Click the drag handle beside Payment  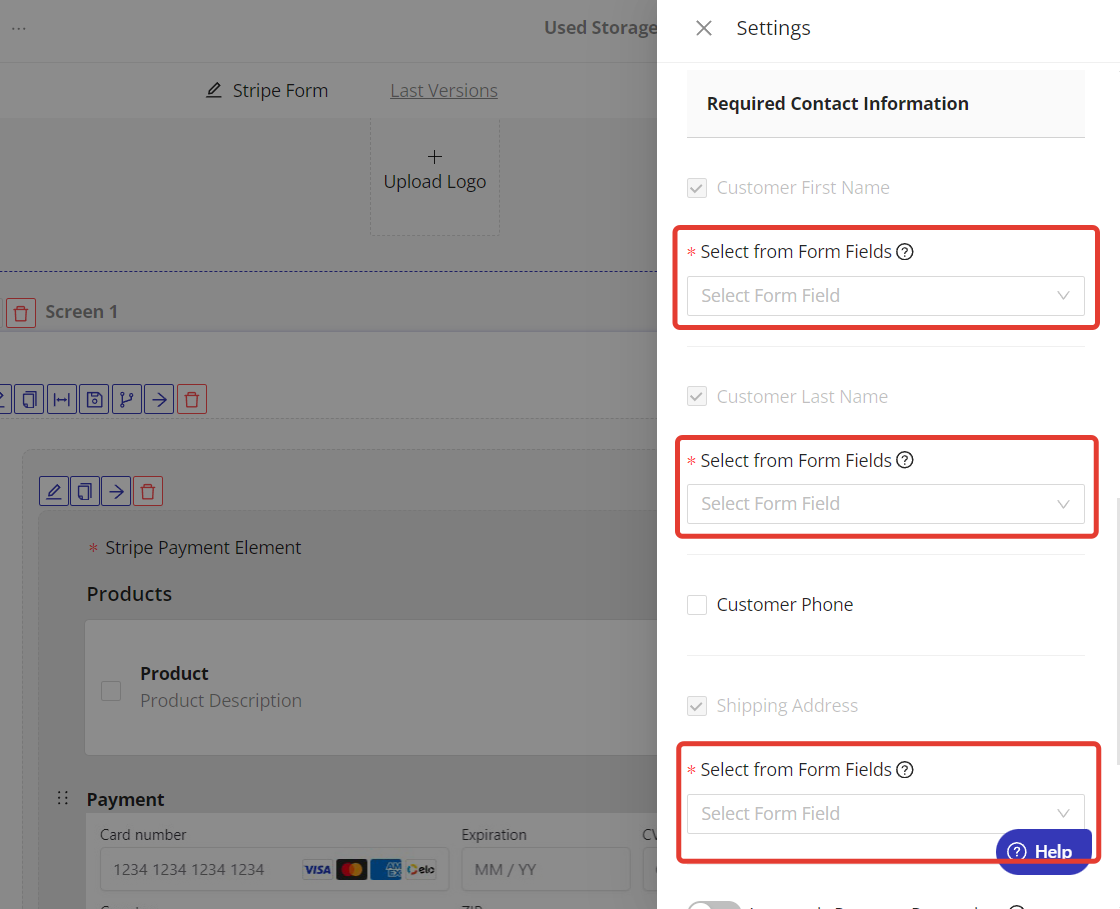point(63,798)
